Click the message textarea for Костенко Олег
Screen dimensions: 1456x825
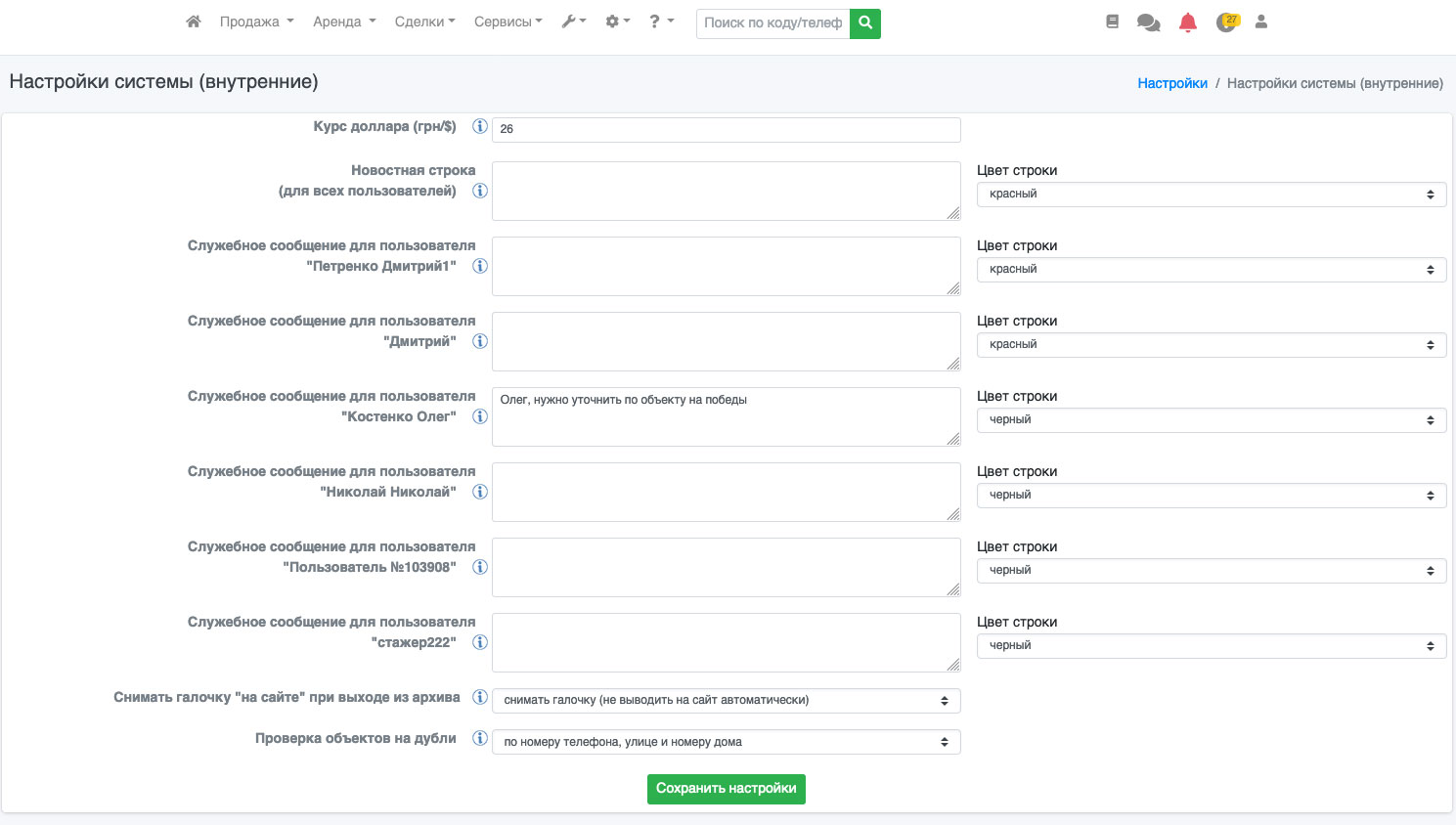click(x=726, y=417)
